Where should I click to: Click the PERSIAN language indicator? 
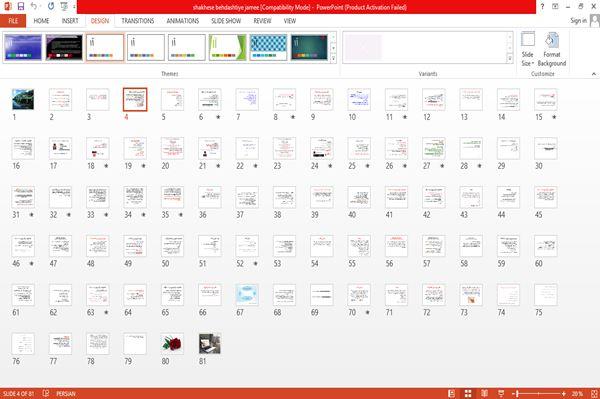[66, 394]
